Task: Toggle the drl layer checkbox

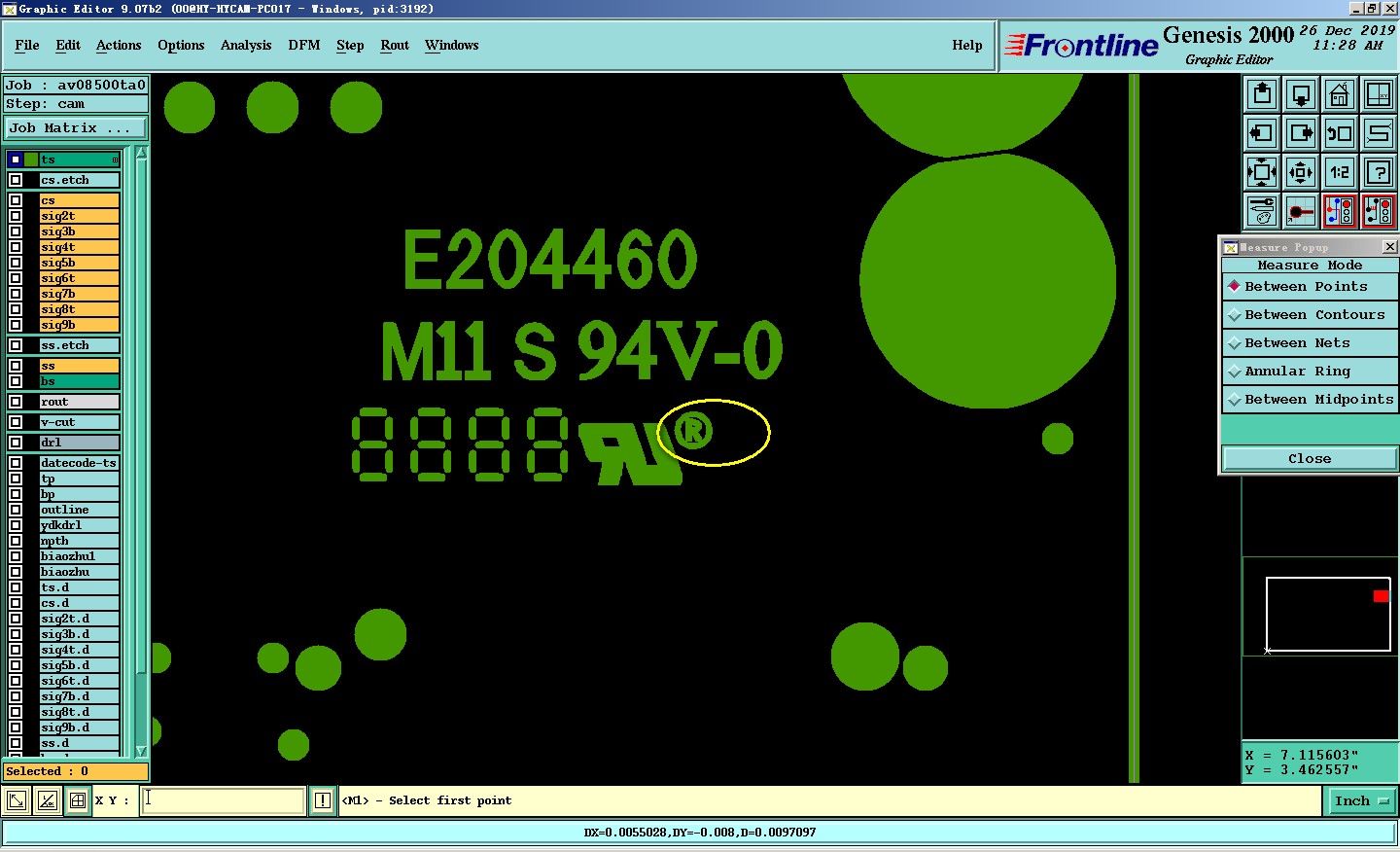Action: coord(16,443)
